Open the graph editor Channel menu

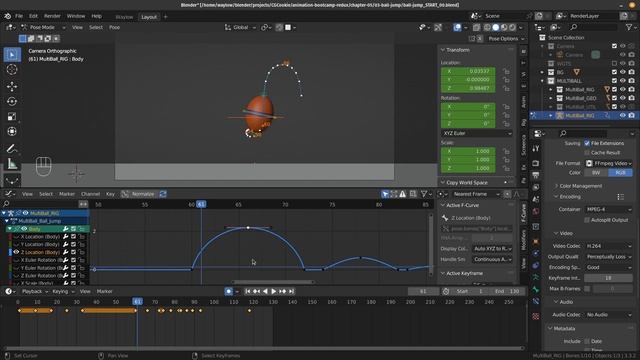tap(90, 194)
